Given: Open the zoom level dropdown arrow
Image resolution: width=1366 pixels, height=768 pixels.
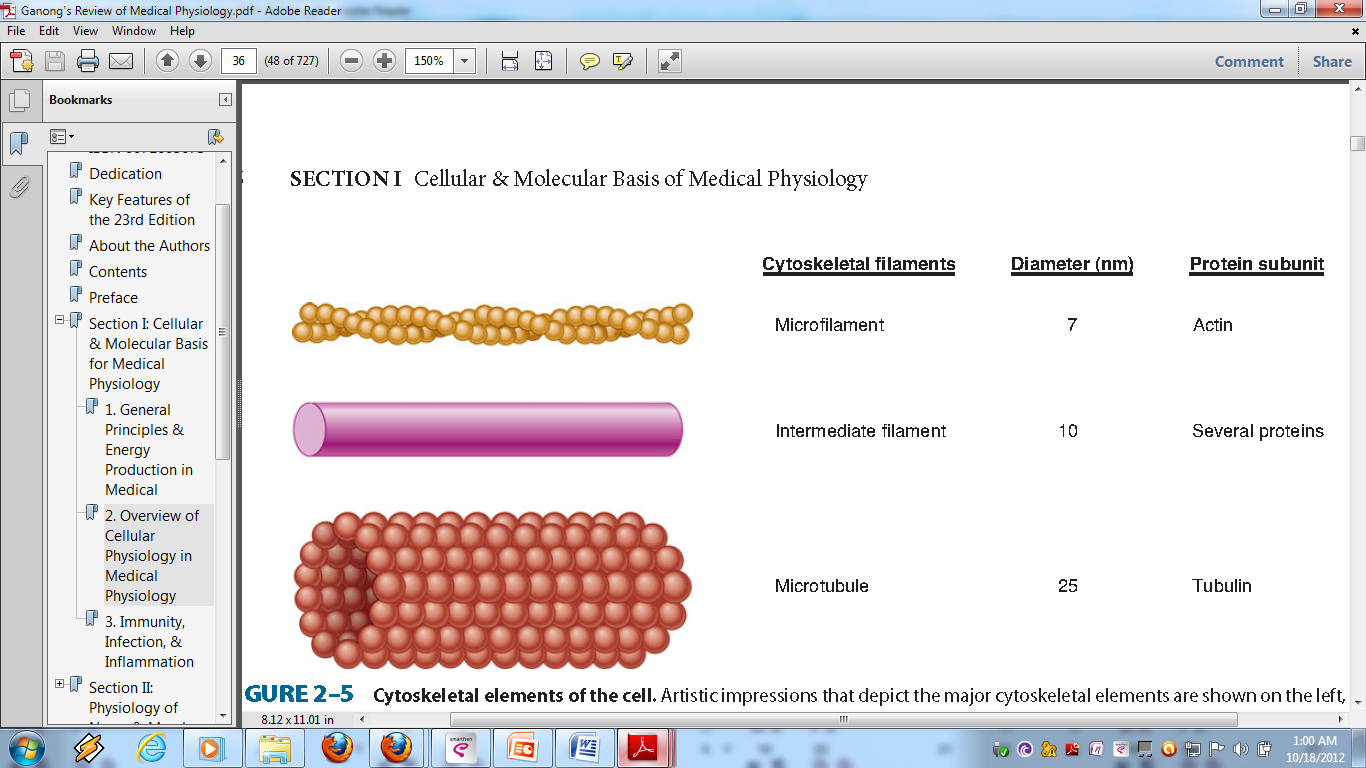Looking at the screenshot, I should 464,61.
